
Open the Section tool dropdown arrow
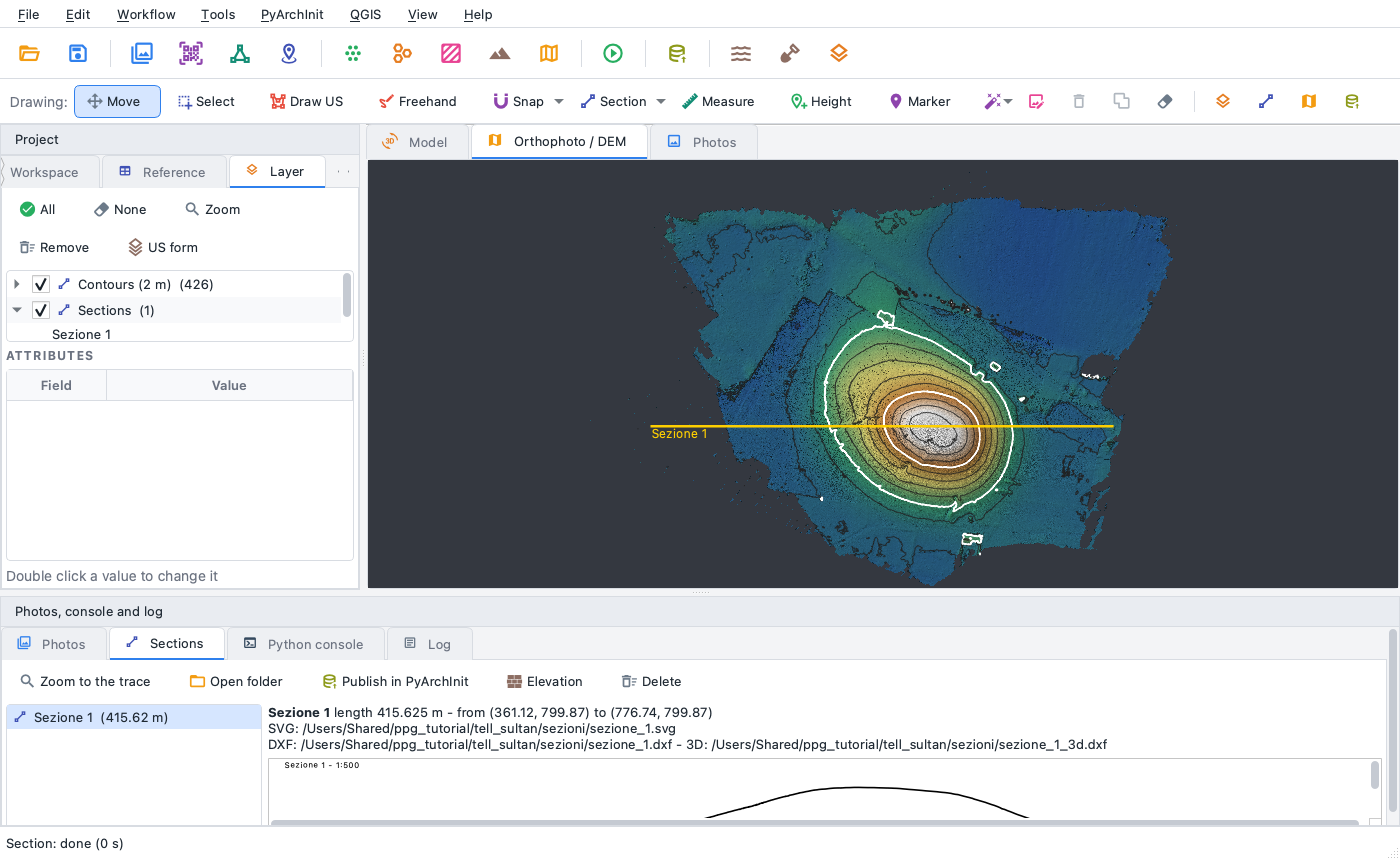(x=661, y=101)
